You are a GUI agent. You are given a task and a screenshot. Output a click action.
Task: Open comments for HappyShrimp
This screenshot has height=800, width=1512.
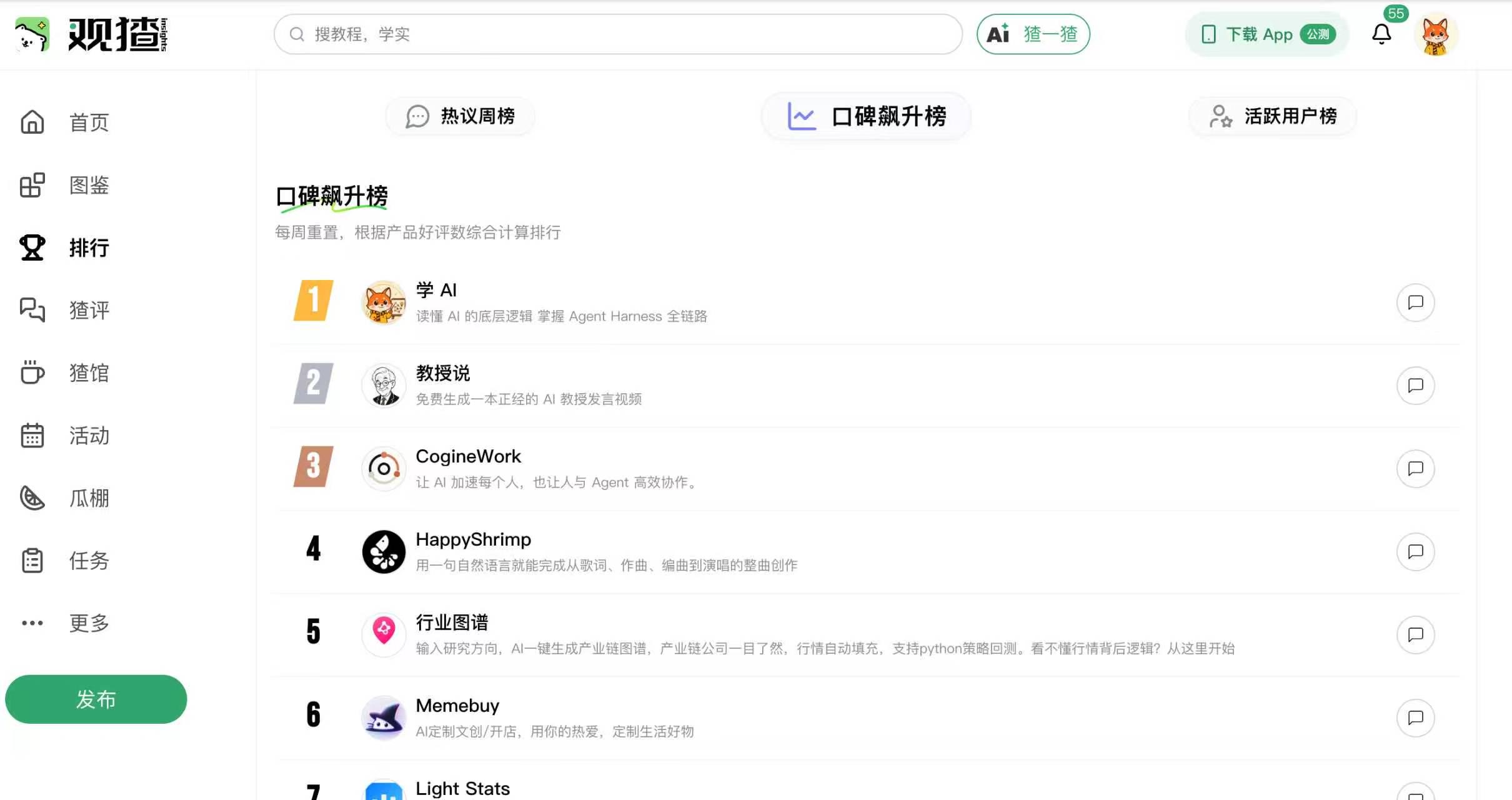click(1415, 552)
